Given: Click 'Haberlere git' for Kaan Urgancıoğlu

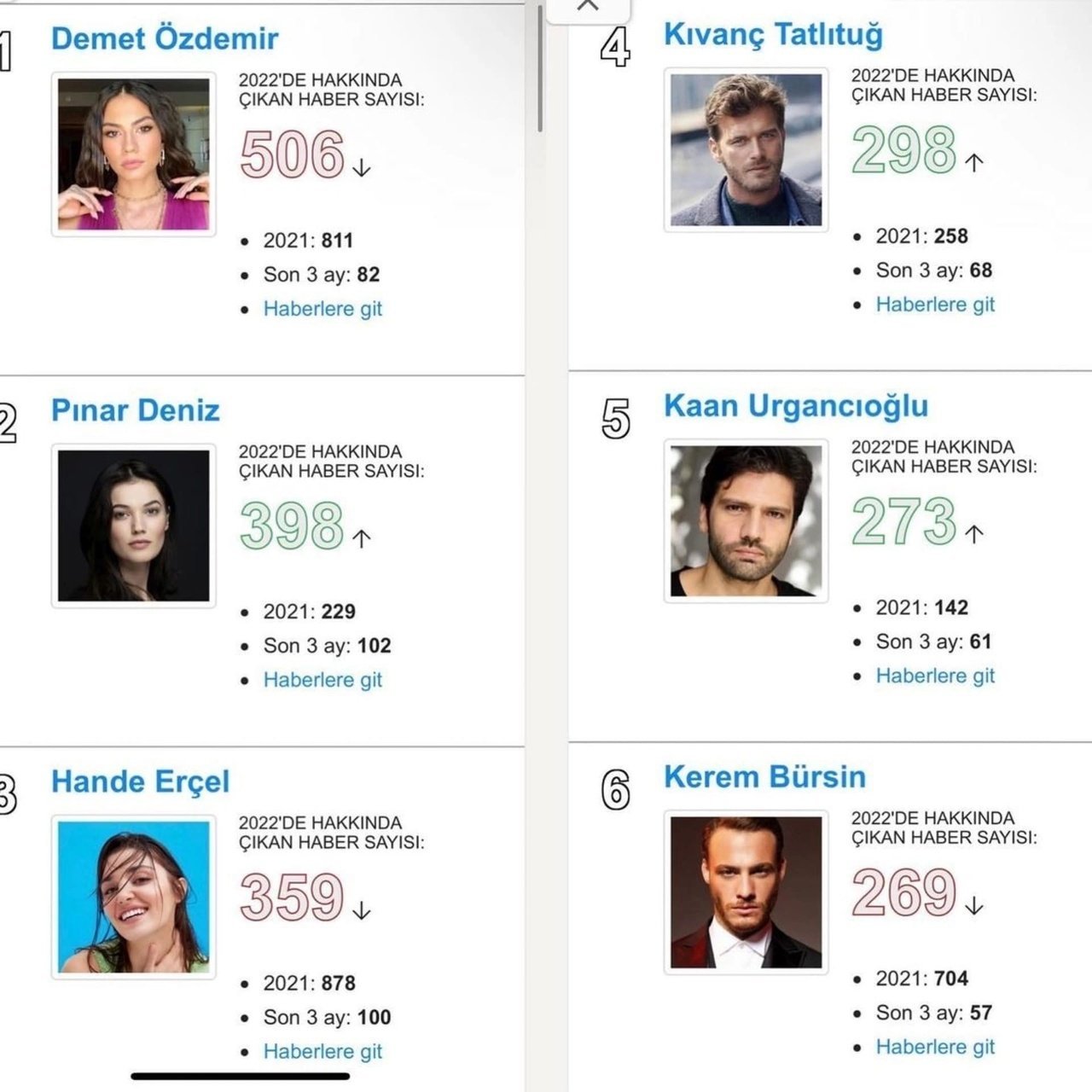Looking at the screenshot, I should (x=935, y=676).
